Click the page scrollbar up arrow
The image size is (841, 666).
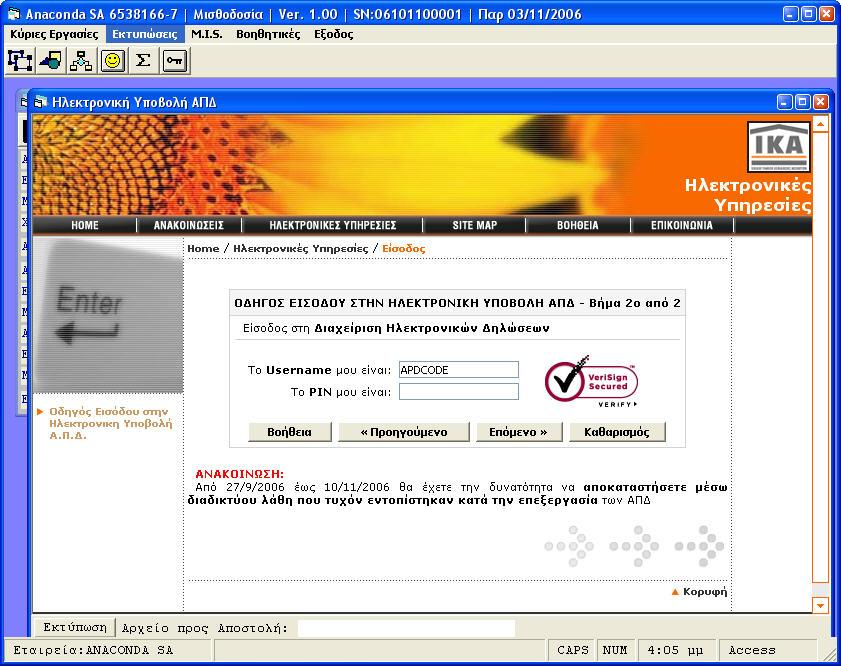point(820,124)
